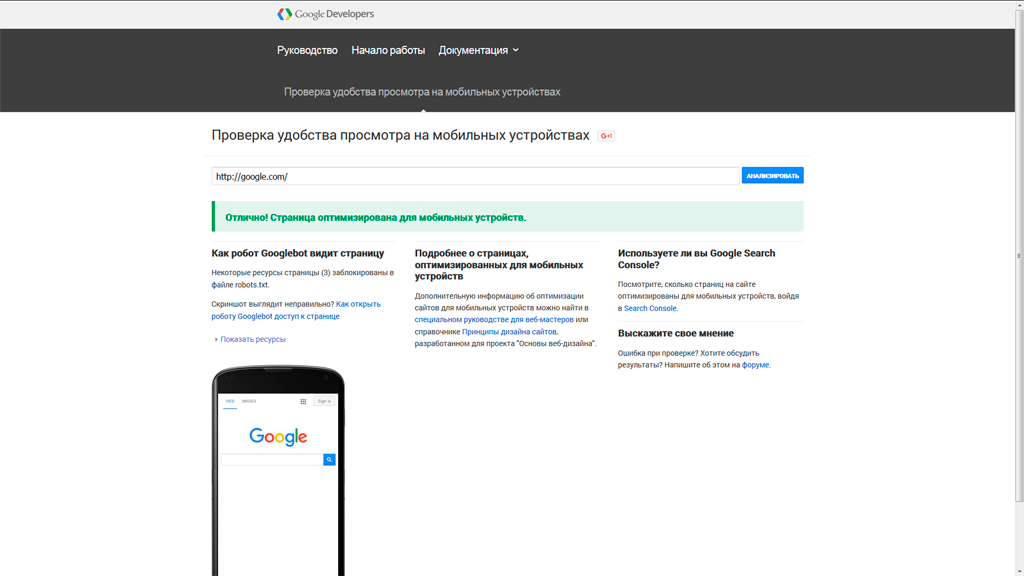Click the main page title Проверка удобства просмотра

tap(400, 135)
